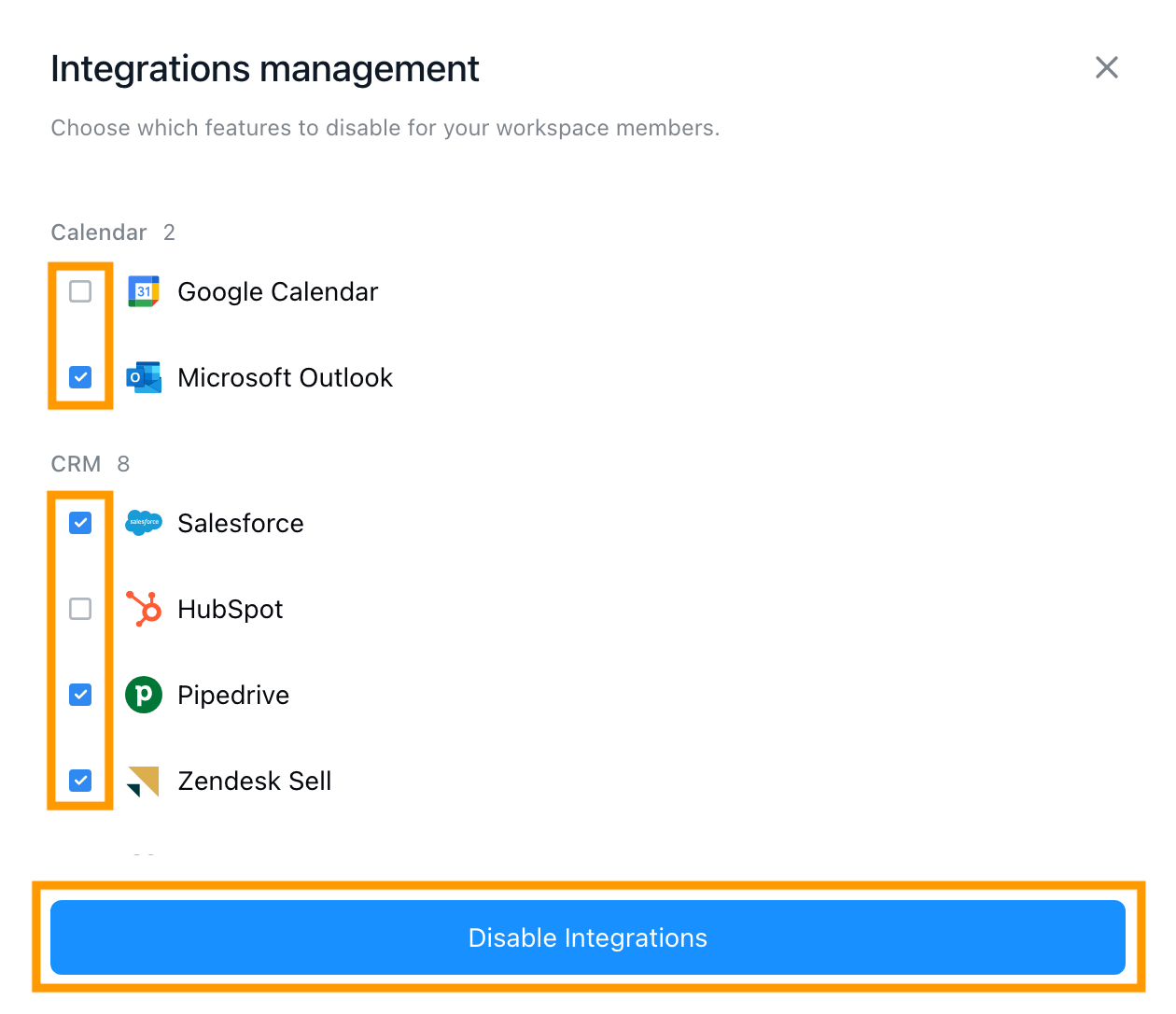Click the Salesforce cloud icon
This screenshot has width=1176, height=1014.
click(144, 523)
